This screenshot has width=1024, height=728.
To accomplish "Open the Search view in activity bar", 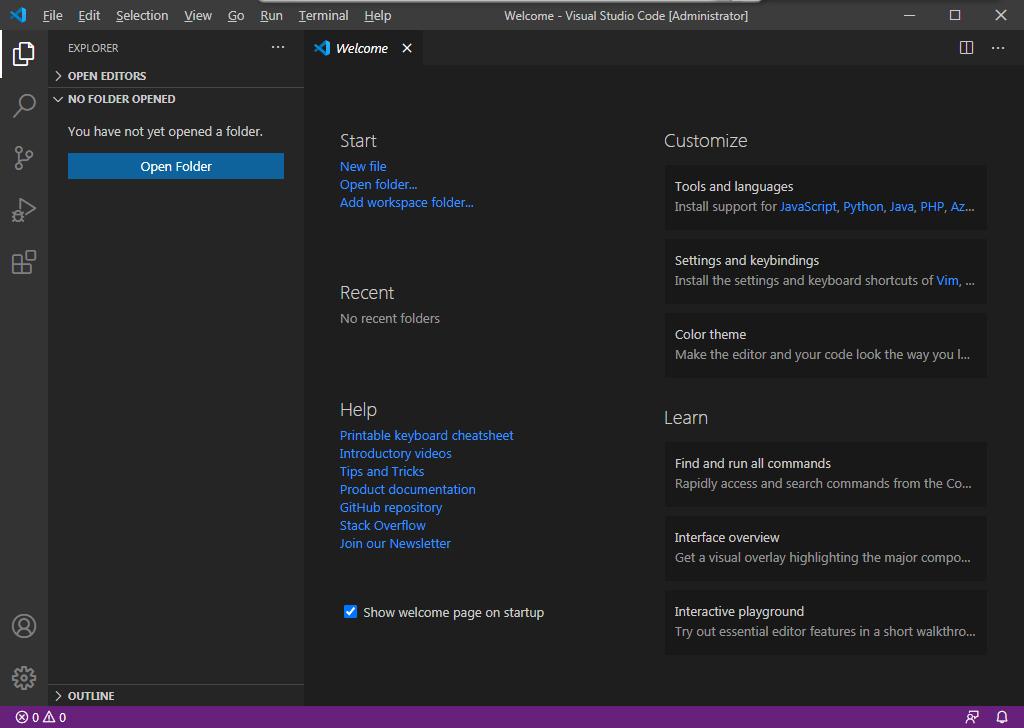I will [24, 105].
